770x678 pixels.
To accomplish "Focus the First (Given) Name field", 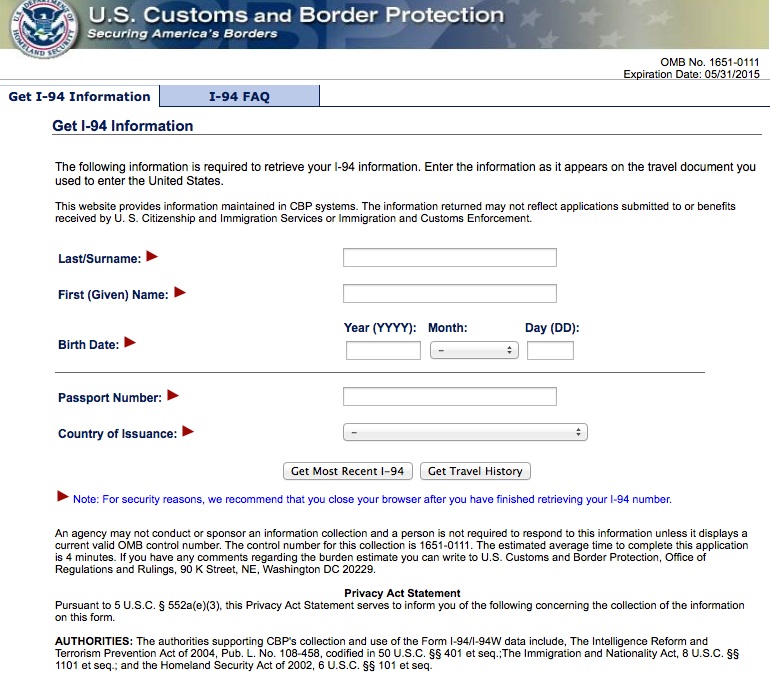I will pos(449,294).
